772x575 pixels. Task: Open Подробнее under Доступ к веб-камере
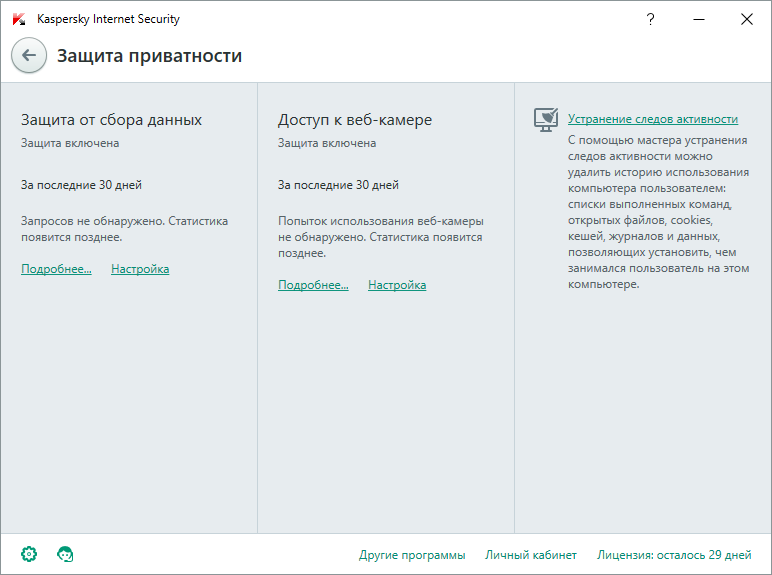(x=313, y=285)
